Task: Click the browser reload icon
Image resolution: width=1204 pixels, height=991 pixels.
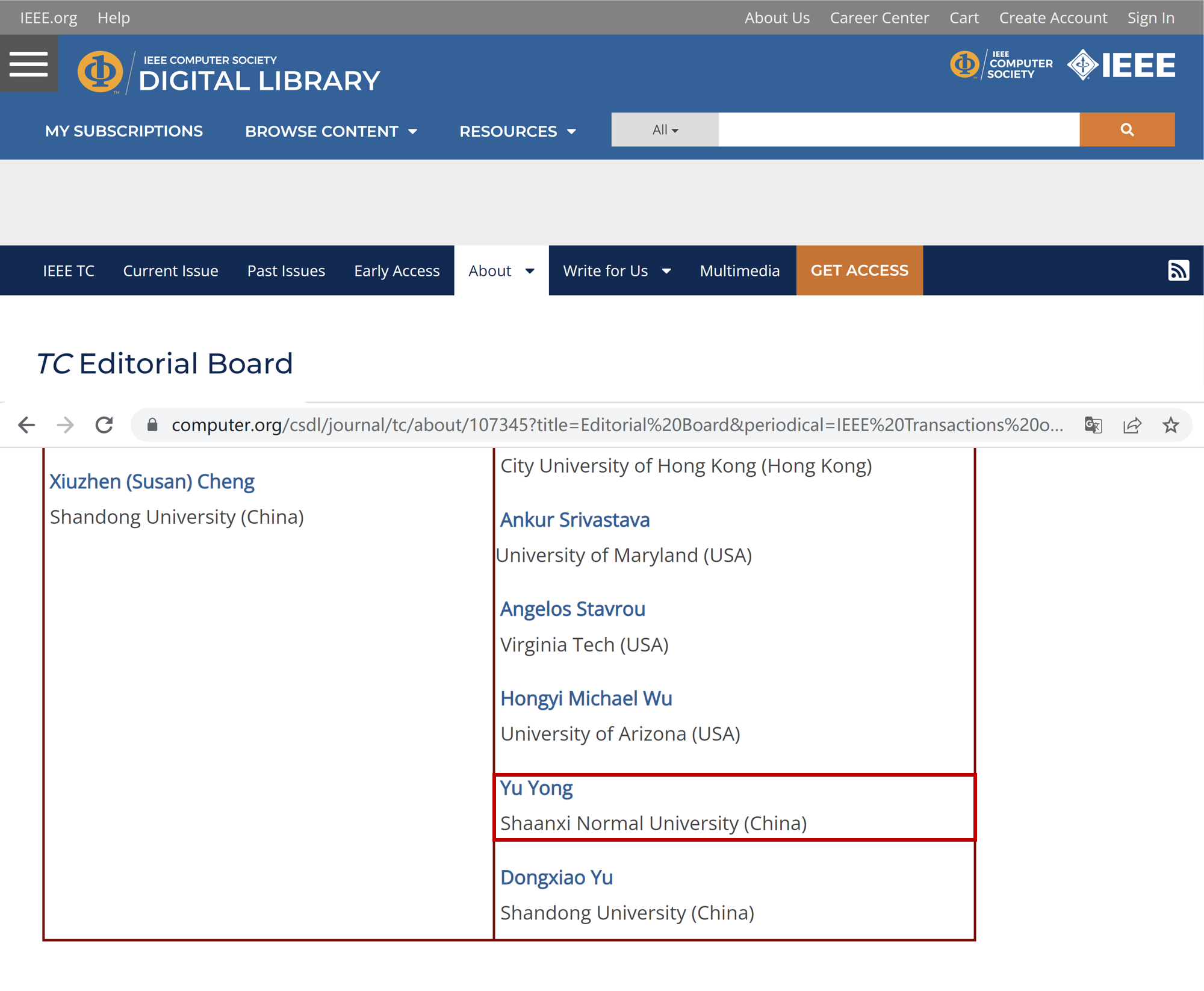Action: point(104,425)
